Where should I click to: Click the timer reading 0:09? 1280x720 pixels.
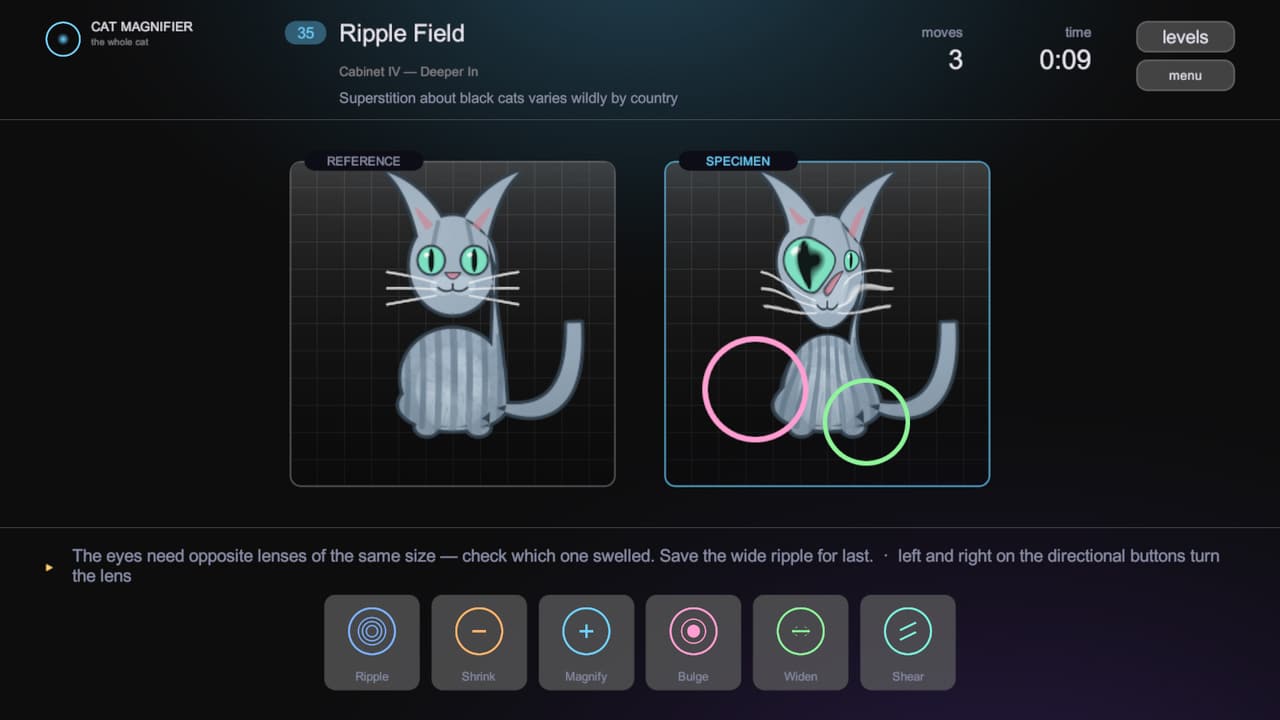(1065, 60)
